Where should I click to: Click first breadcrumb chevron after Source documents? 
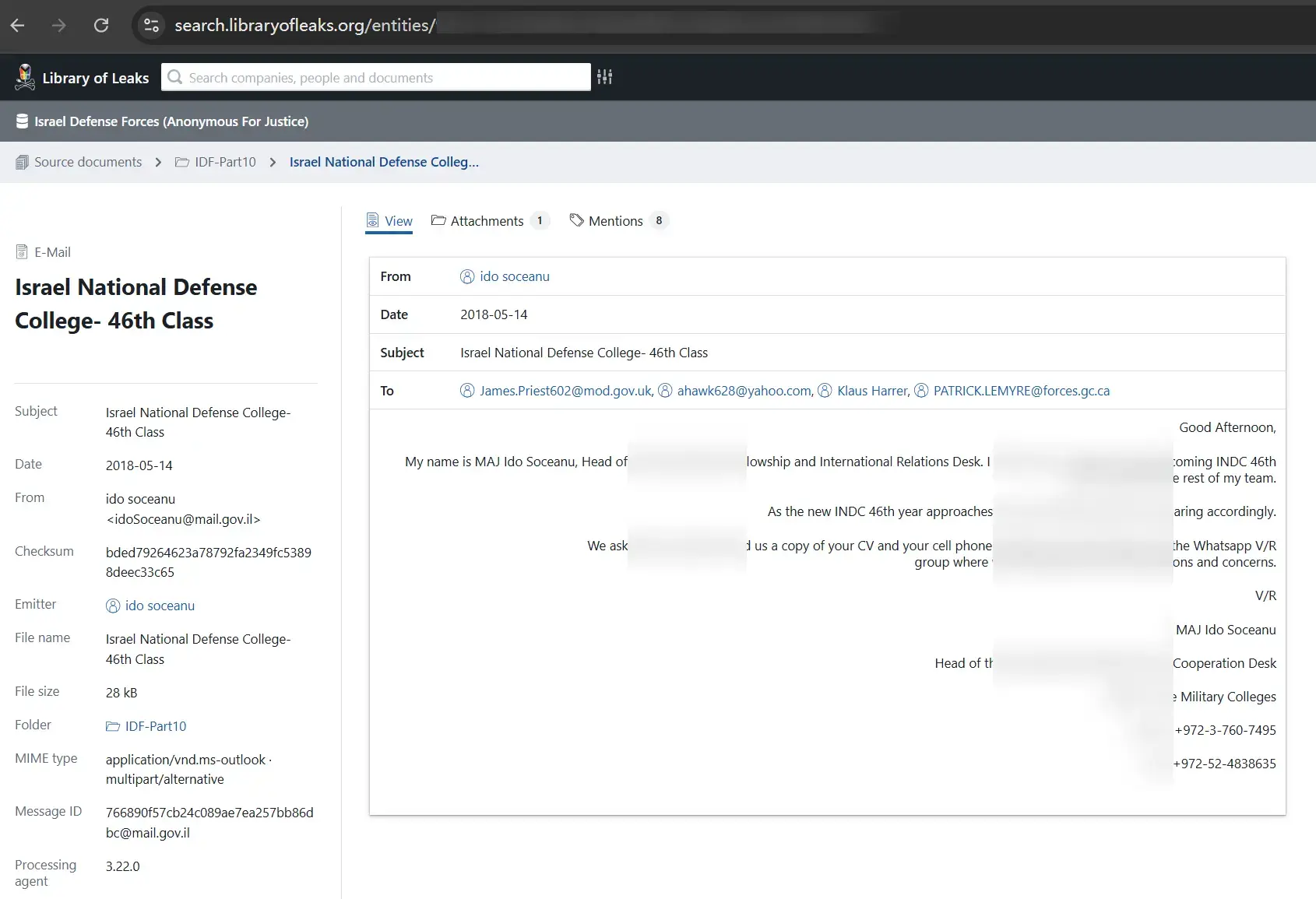158,162
